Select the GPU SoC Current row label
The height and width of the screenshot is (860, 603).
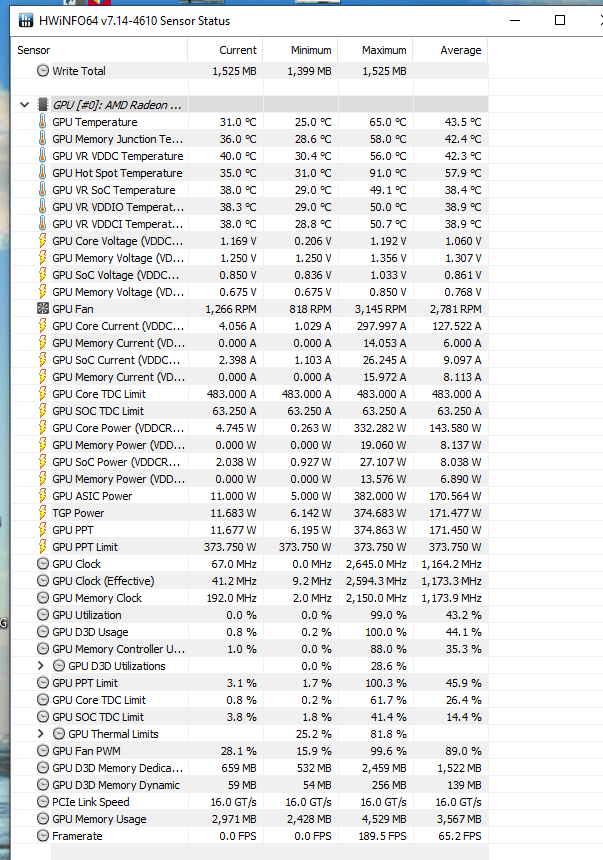click(116, 360)
